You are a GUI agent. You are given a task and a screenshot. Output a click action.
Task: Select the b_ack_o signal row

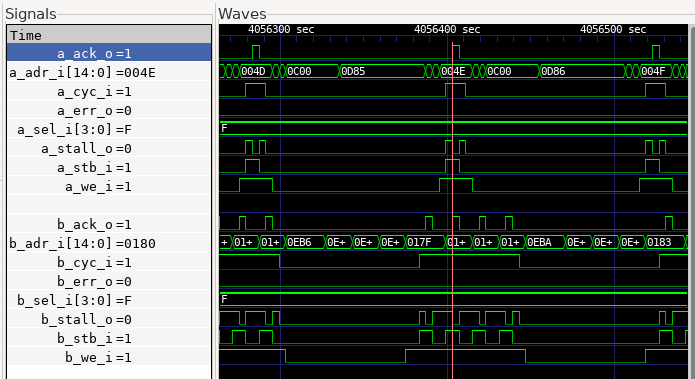coord(109,224)
